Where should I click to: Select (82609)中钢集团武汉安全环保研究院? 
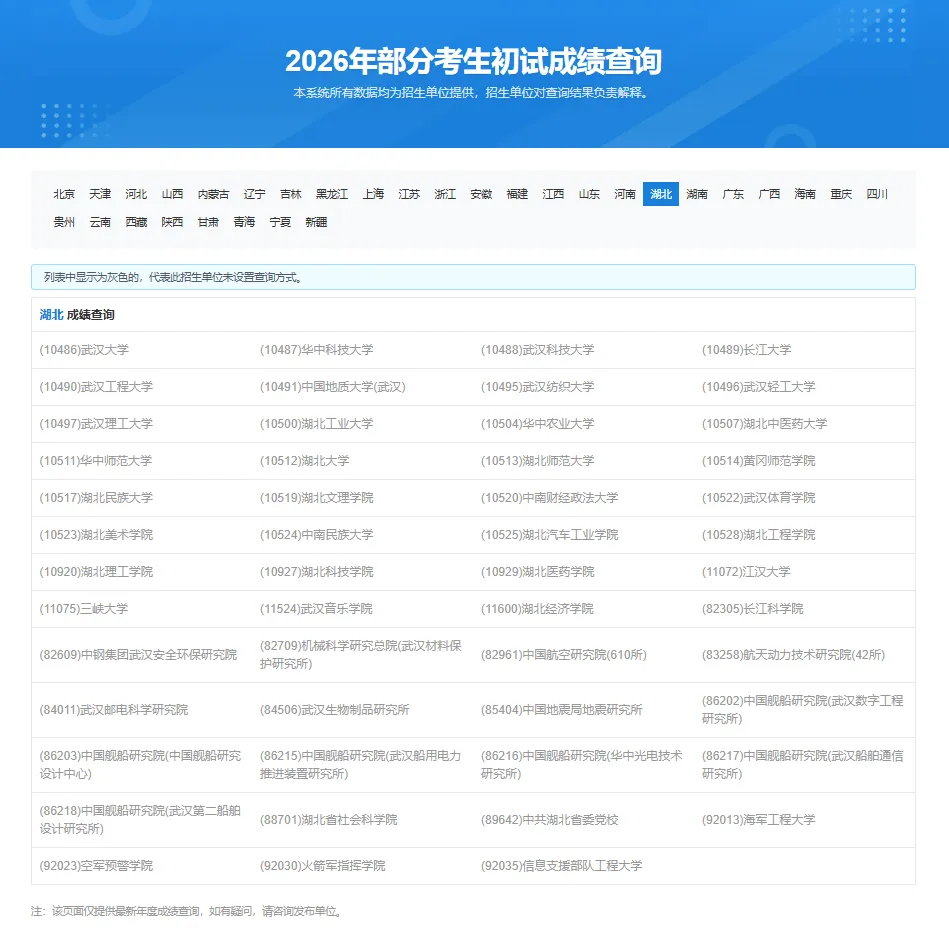tap(138, 655)
